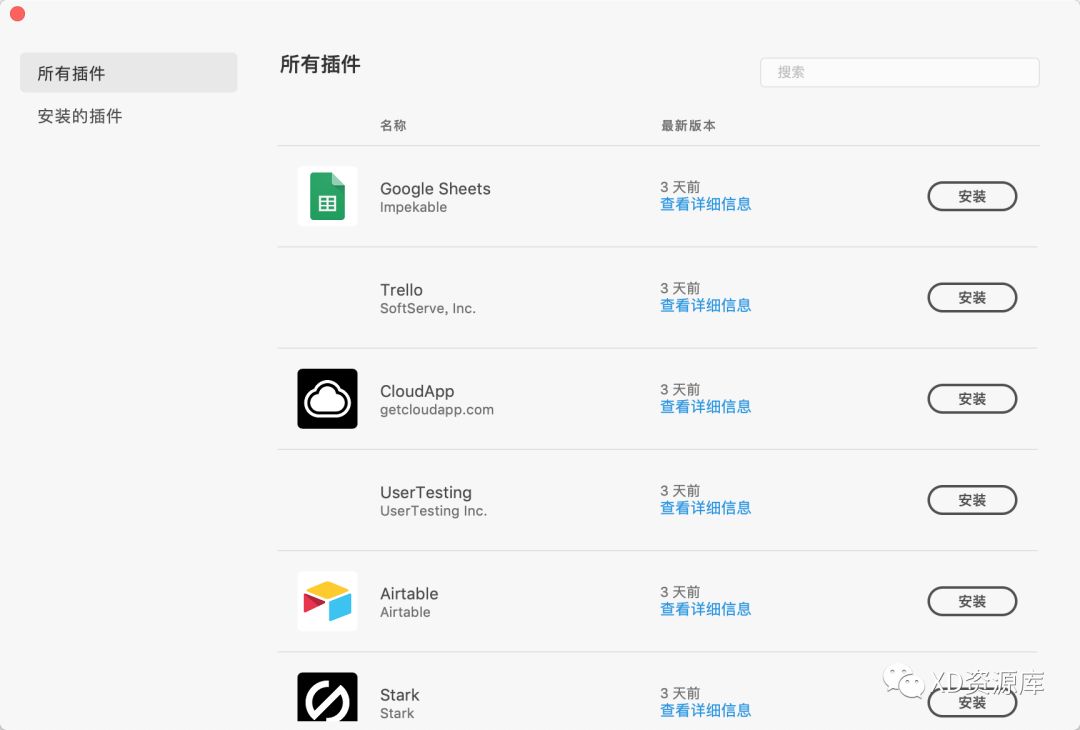
Task: Open 查看详细信息 for Trello
Action: [705, 306]
